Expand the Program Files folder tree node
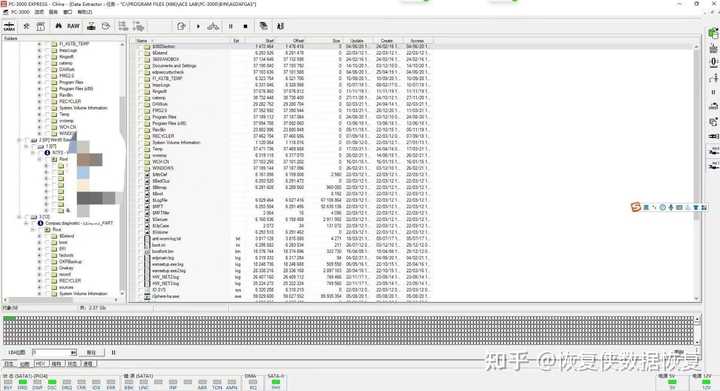The width and height of the screenshot is (720, 391). (39, 82)
